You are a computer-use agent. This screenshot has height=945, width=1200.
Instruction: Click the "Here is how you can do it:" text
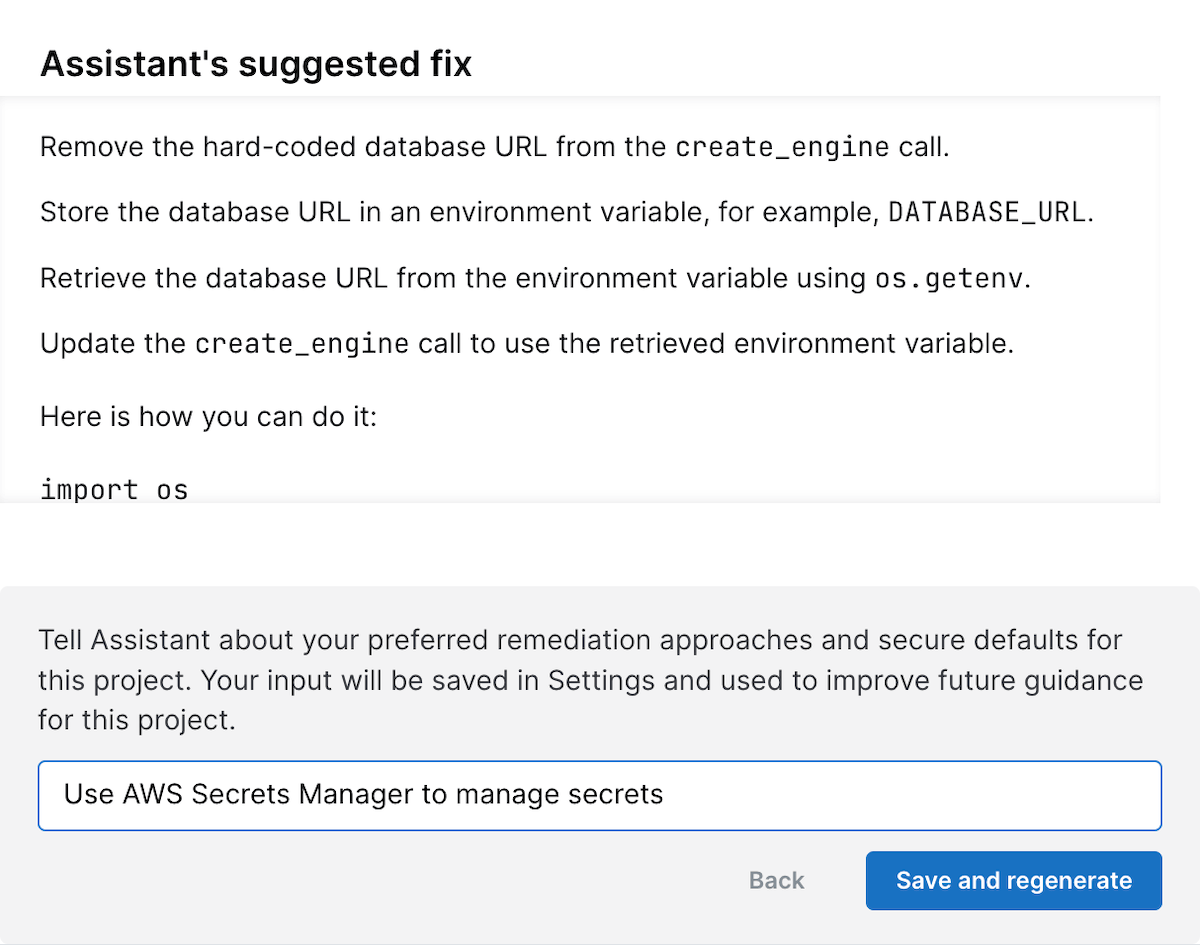click(208, 415)
